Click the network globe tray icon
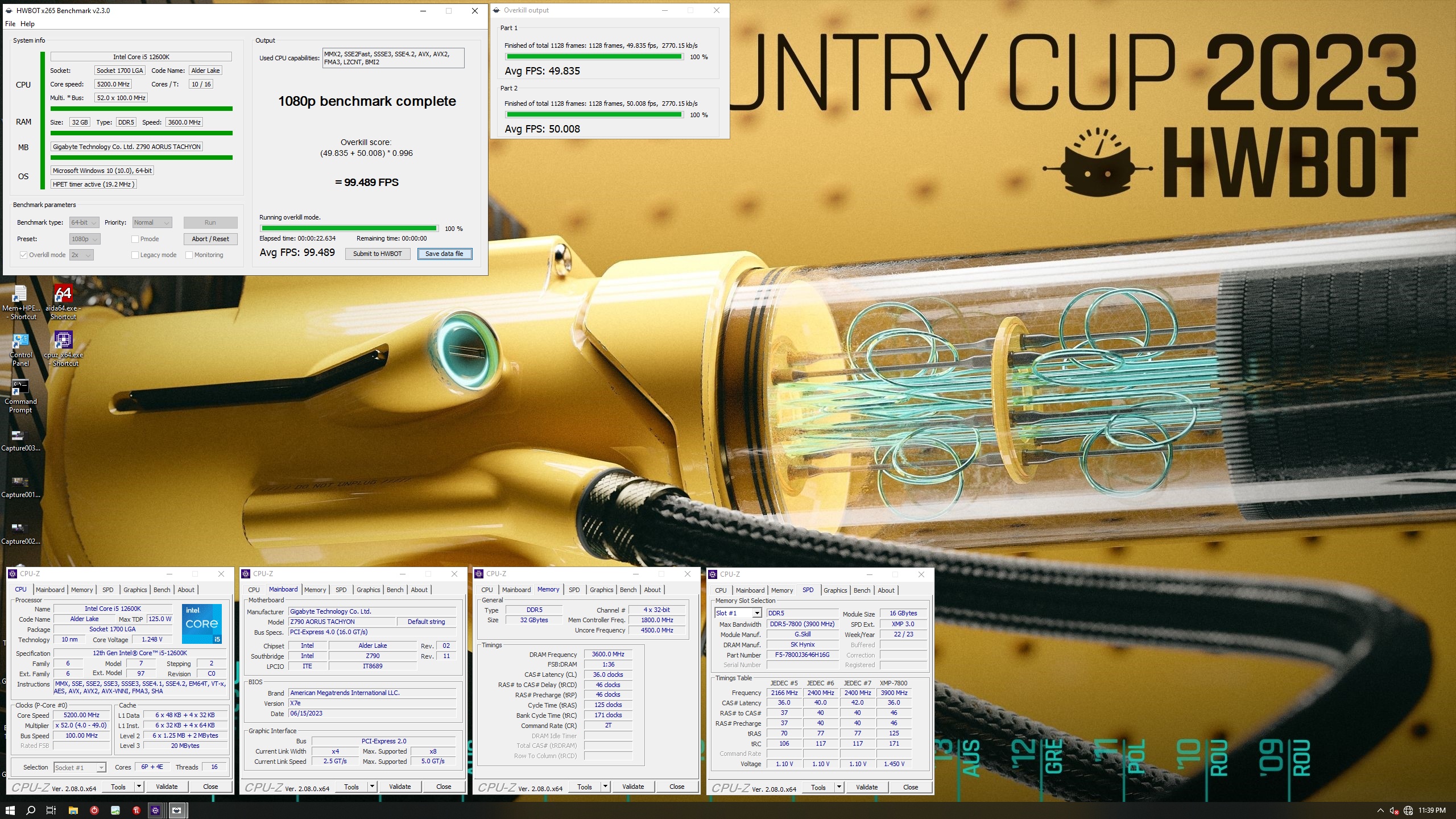The height and width of the screenshot is (819, 1456). pyautogui.click(x=1408, y=810)
